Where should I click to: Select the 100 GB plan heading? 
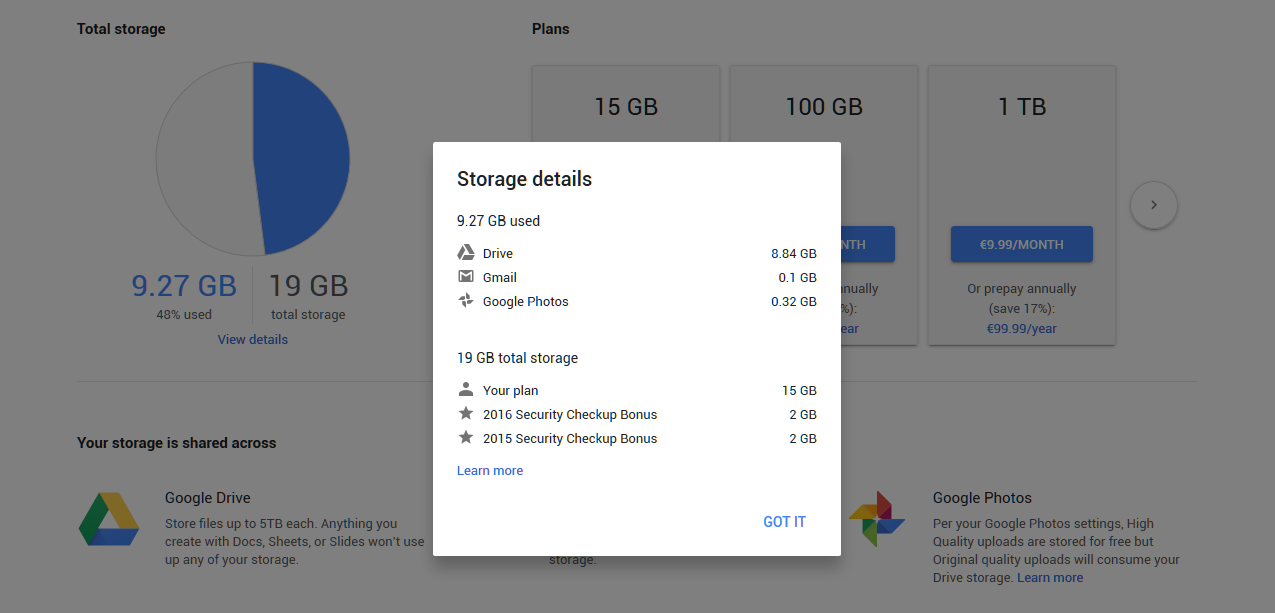pos(824,107)
